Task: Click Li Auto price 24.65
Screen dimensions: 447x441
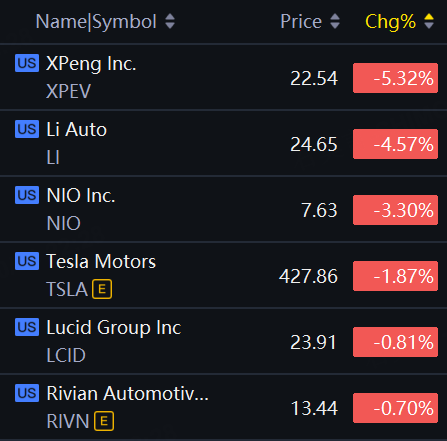Action: coord(314,144)
